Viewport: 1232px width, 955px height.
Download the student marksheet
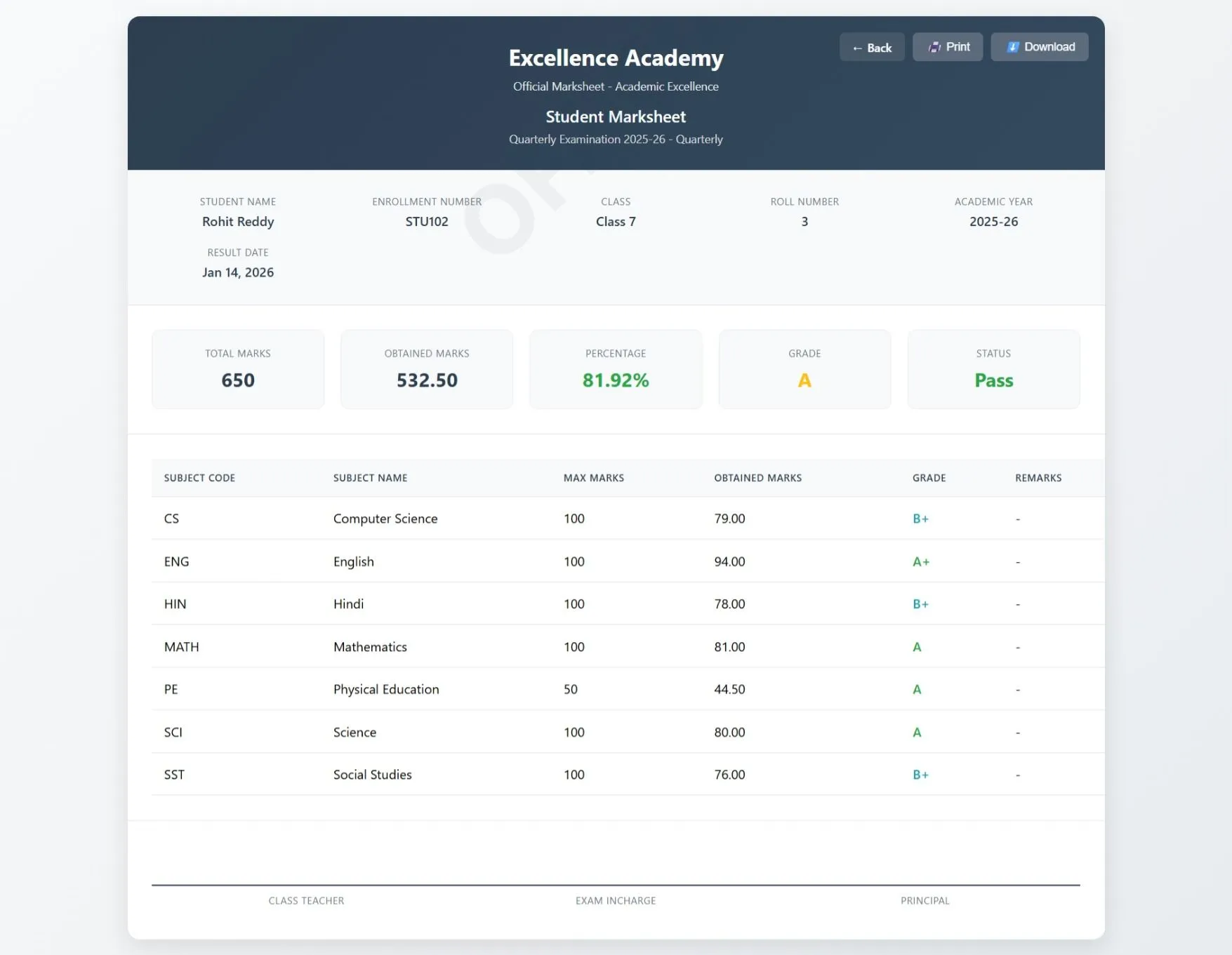coord(1040,46)
